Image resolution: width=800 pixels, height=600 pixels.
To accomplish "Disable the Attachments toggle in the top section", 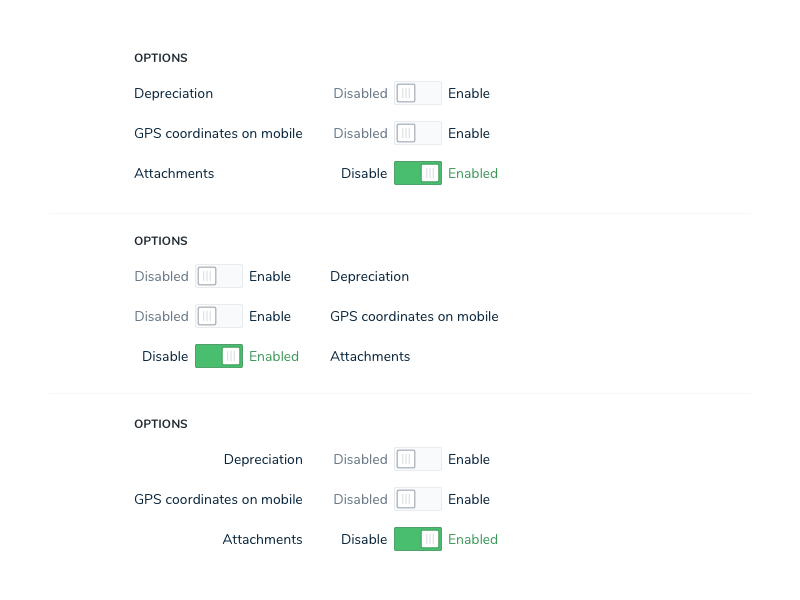I will tap(417, 173).
